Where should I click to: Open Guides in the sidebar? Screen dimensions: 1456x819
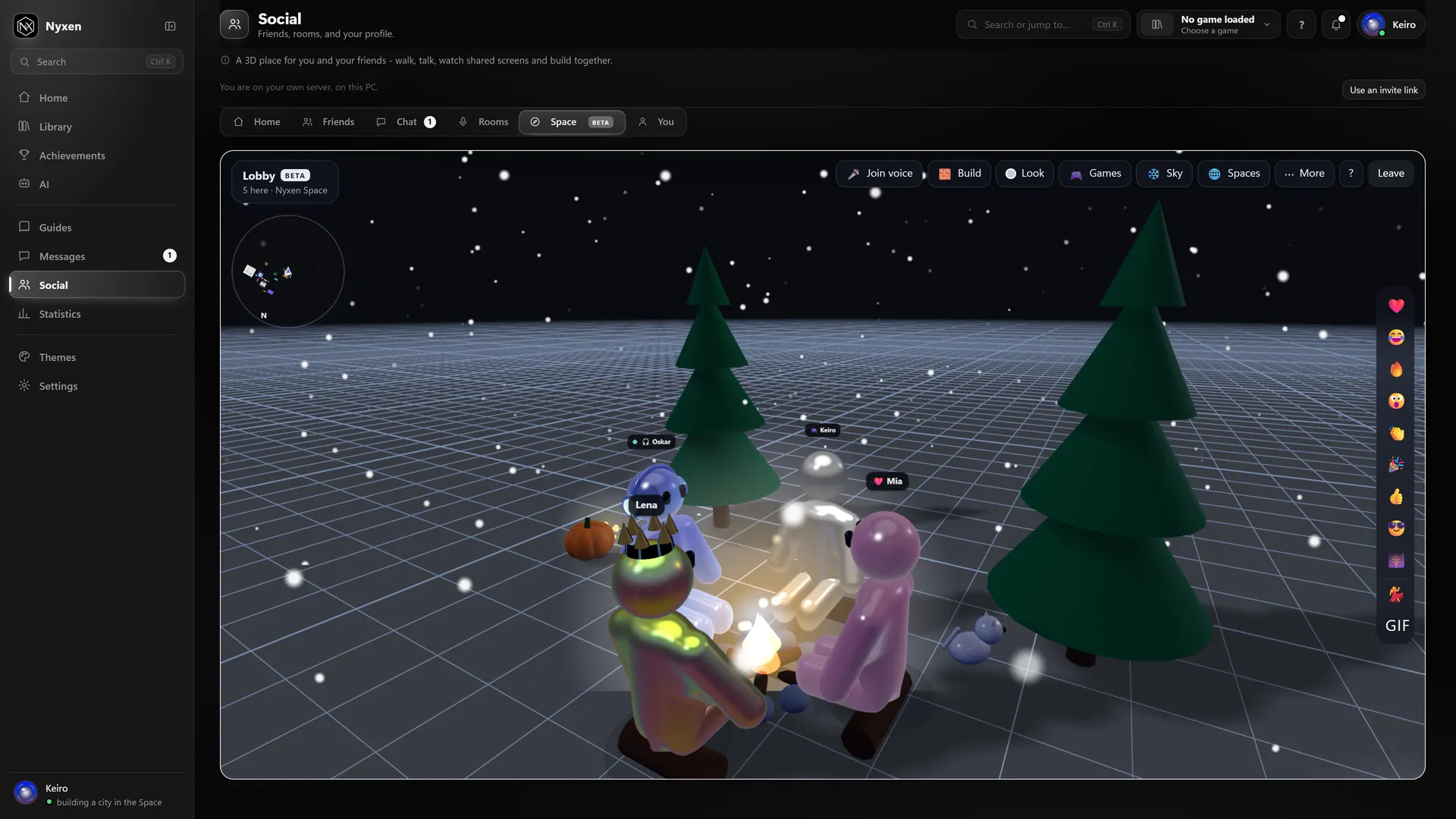coord(97,227)
